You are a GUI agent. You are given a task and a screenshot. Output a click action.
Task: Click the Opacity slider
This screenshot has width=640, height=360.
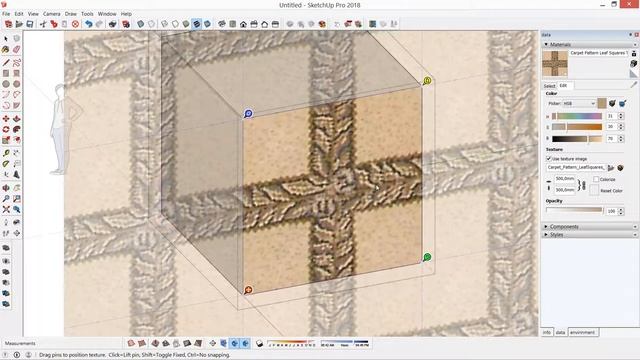pyautogui.click(x=575, y=210)
